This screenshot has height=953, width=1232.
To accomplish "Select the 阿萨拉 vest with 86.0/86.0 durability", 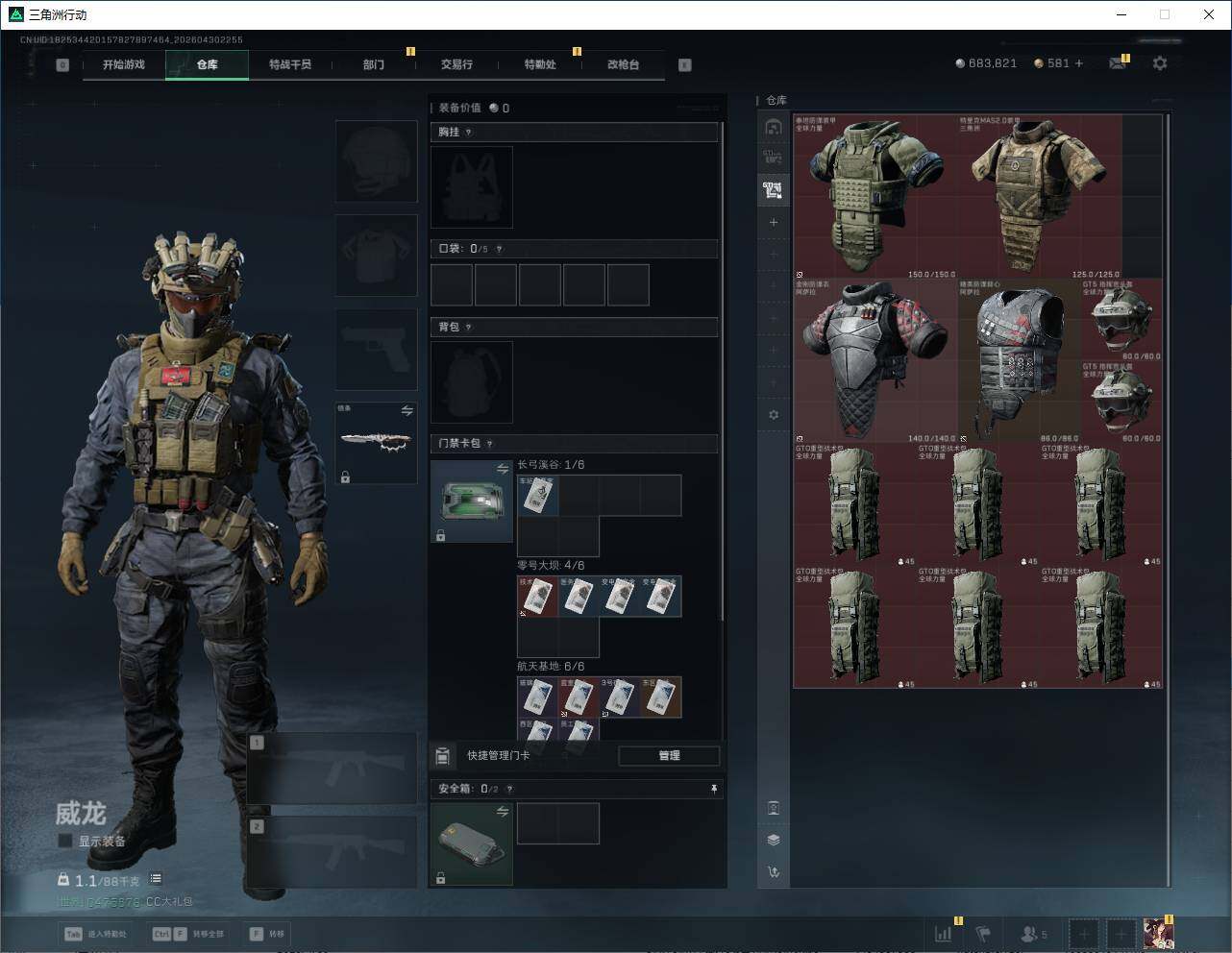I will pos(1020,360).
